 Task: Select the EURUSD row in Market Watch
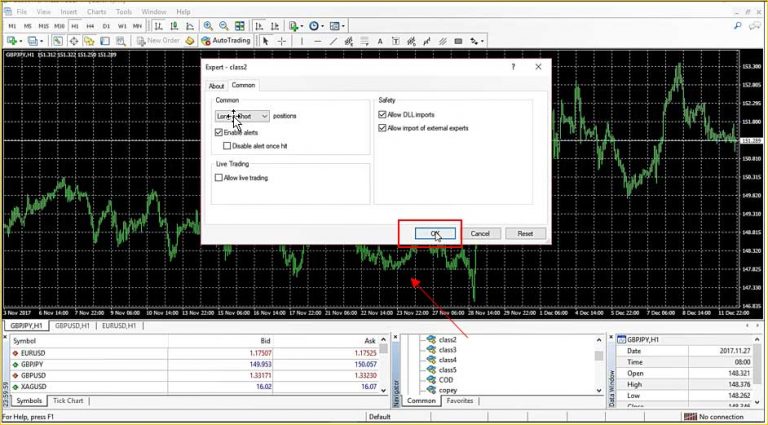click(x=196, y=353)
